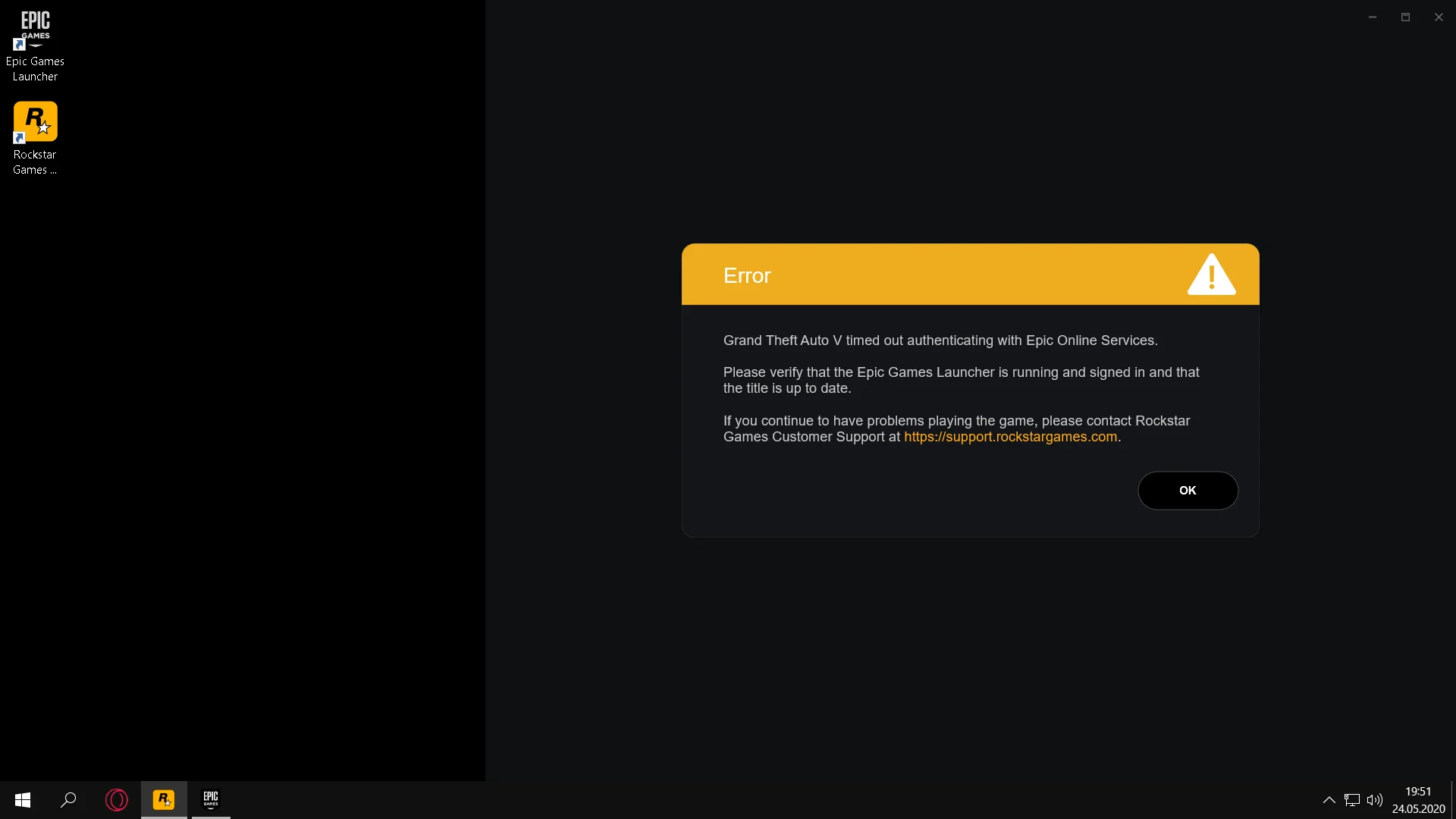Open the Rockstar Games desktop shortcut
Viewport: 1456px width, 819px height.
coord(35,123)
